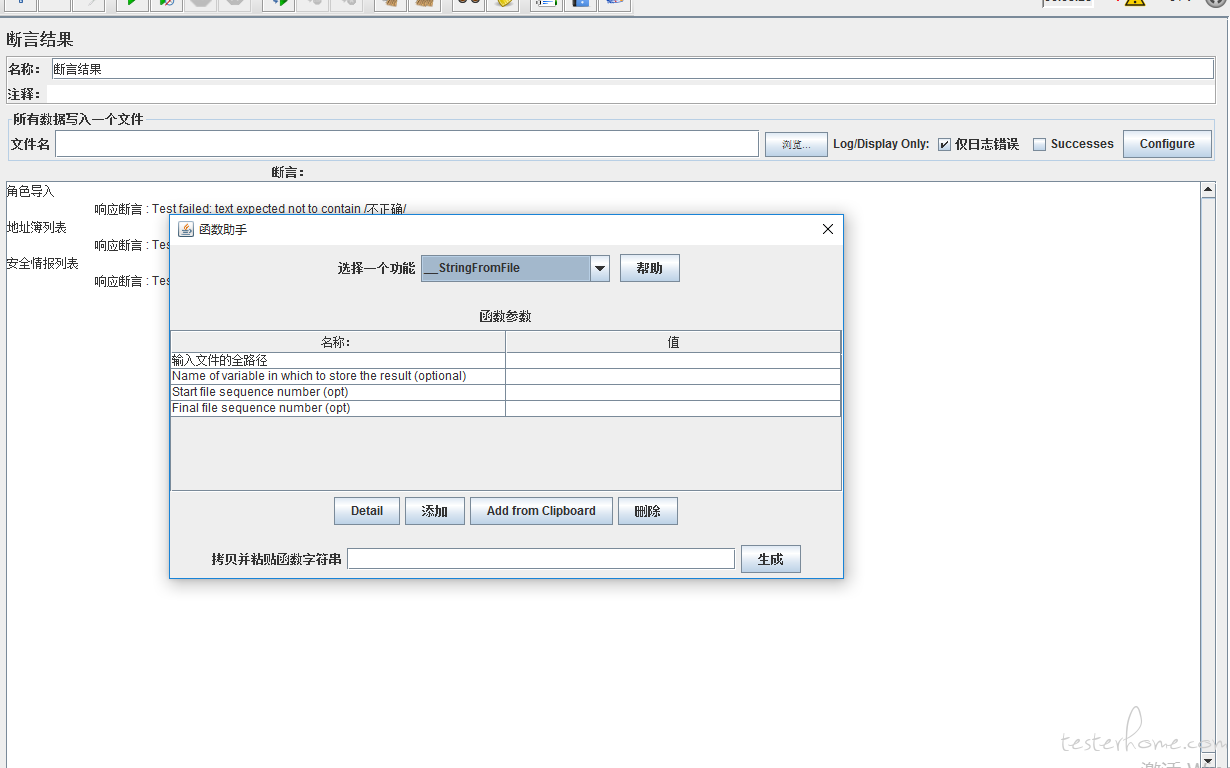Click the Detail button
This screenshot has height=768, width=1230.
367,511
